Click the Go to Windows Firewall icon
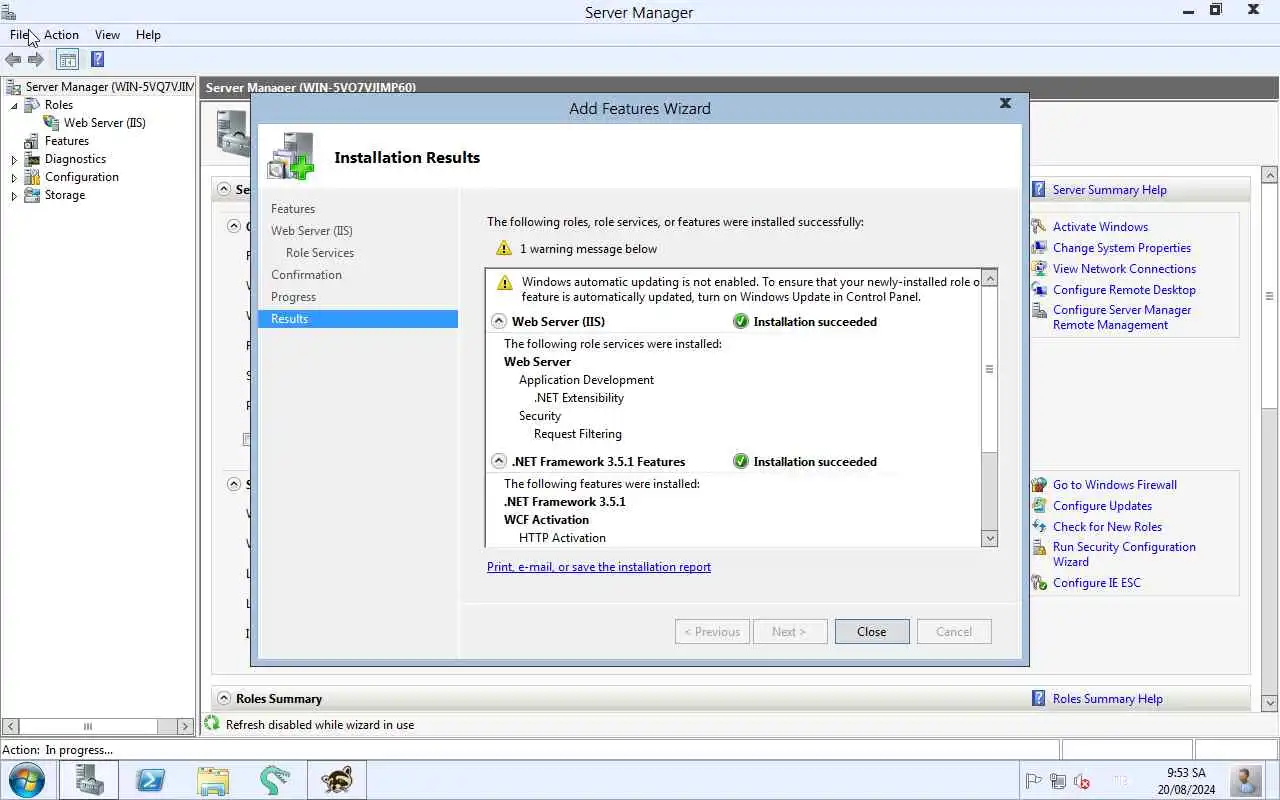1280x800 pixels. [x=1039, y=485]
